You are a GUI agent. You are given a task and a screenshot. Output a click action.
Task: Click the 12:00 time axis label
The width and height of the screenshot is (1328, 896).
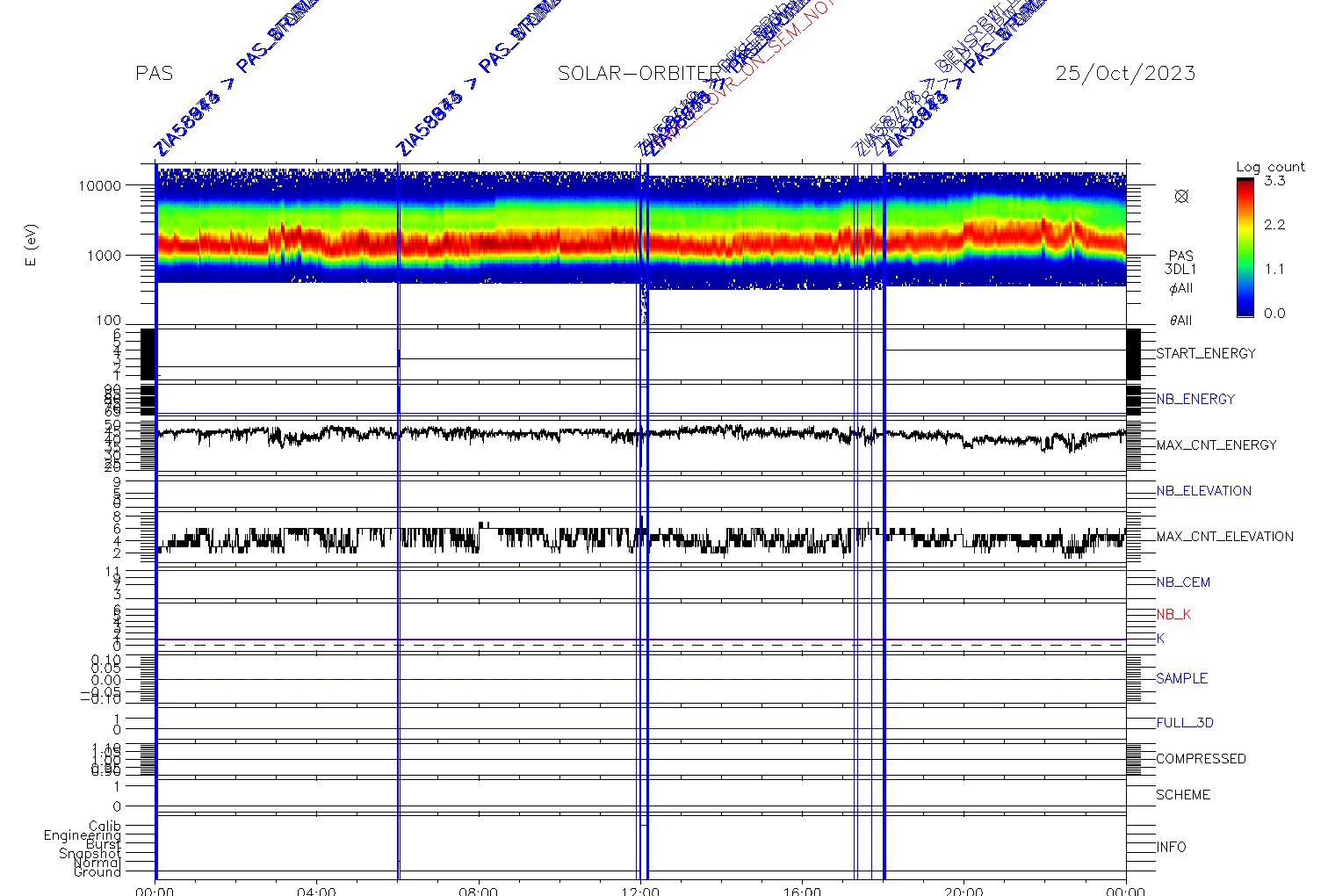(640, 891)
